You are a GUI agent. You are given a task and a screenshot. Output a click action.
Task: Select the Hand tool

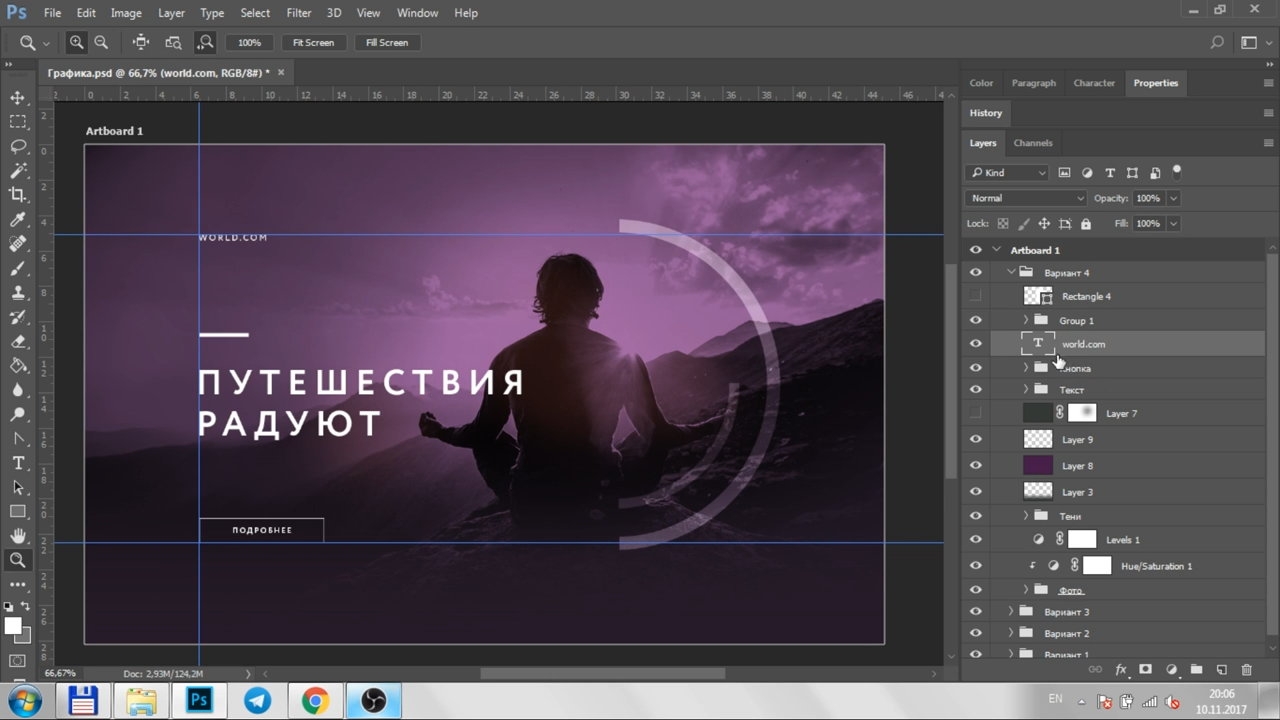coord(18,537)
